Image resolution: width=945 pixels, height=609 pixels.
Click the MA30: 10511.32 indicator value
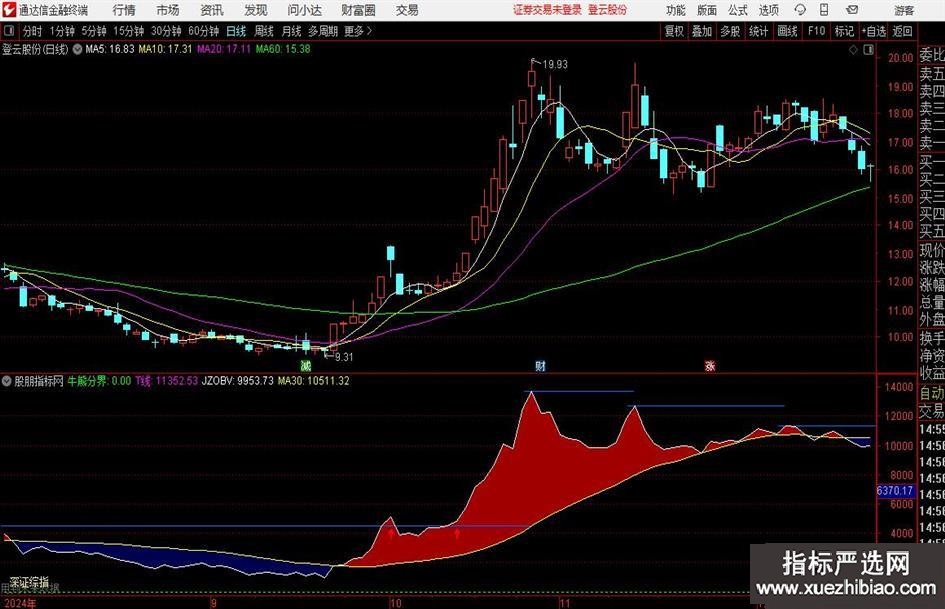[313, 381]
